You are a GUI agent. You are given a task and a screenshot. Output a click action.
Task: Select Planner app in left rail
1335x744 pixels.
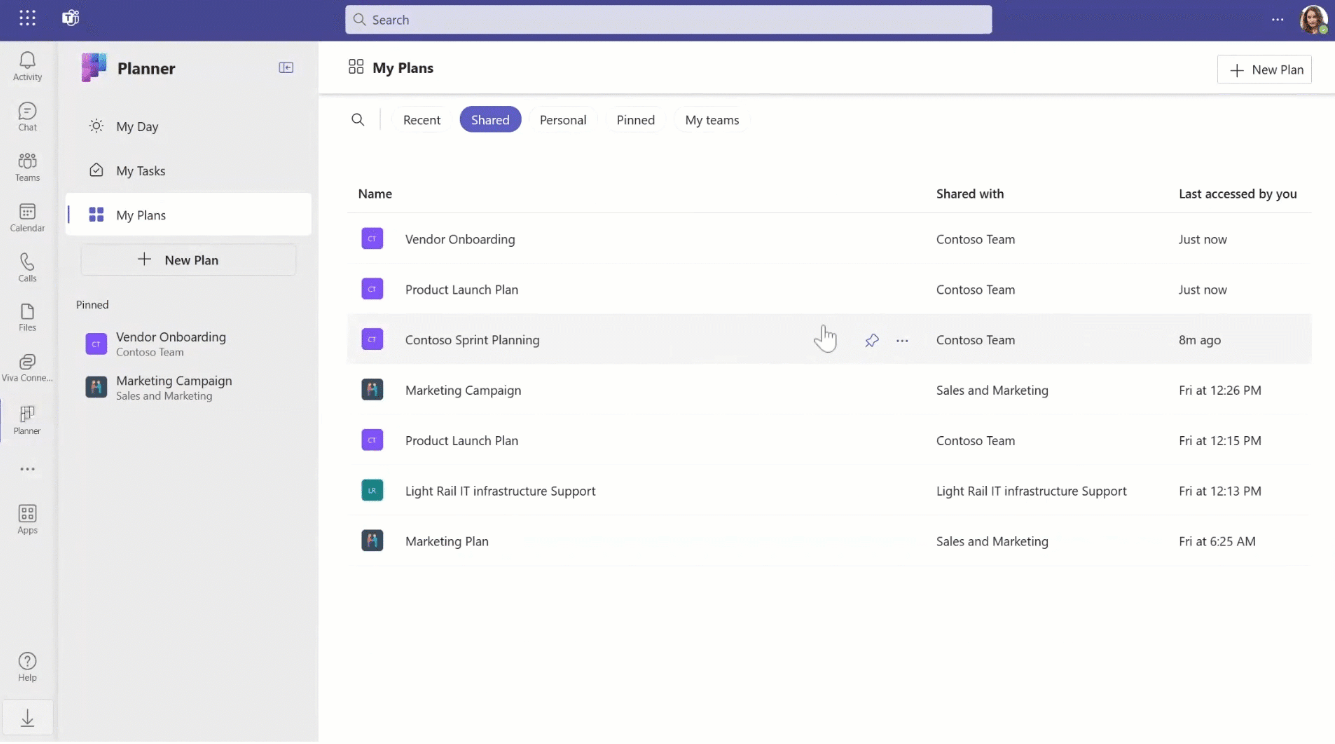click(27, 420)
